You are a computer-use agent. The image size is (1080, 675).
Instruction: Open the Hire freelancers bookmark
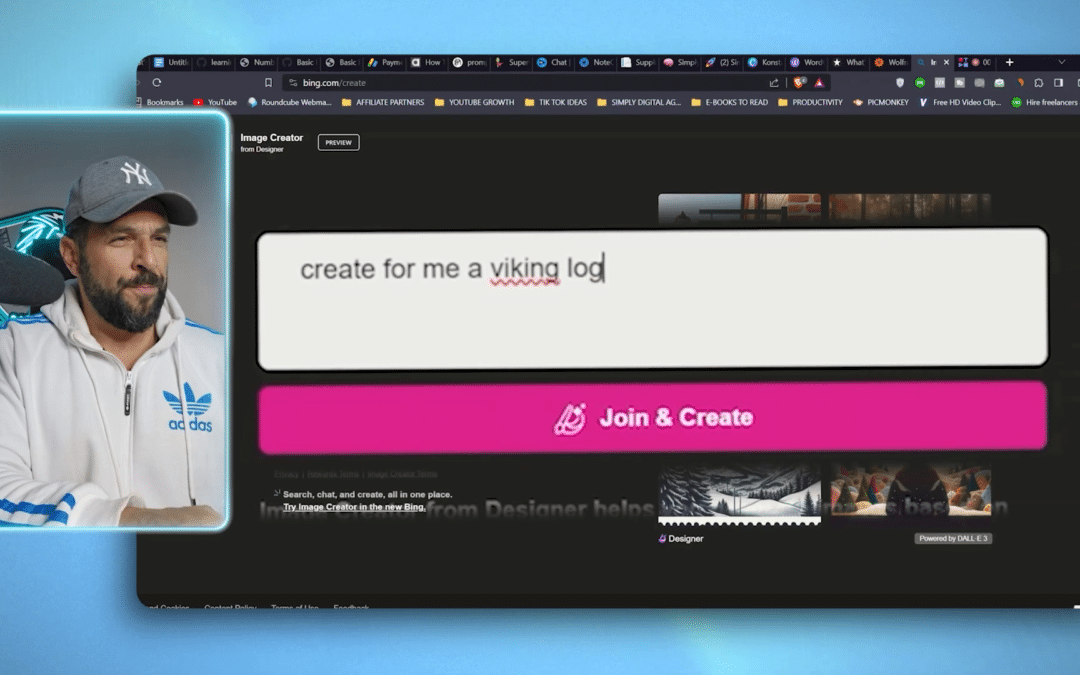point(1044,102)
